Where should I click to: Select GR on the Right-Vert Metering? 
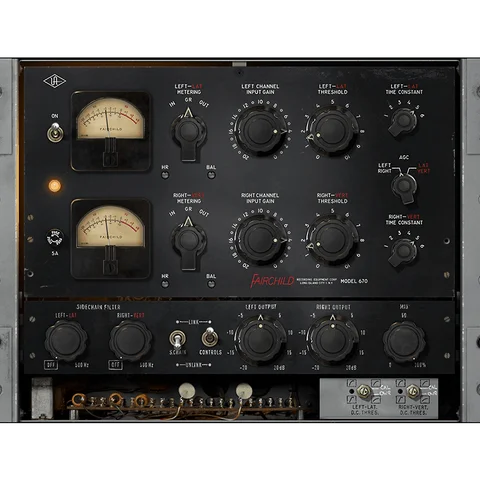coord(188,209)
